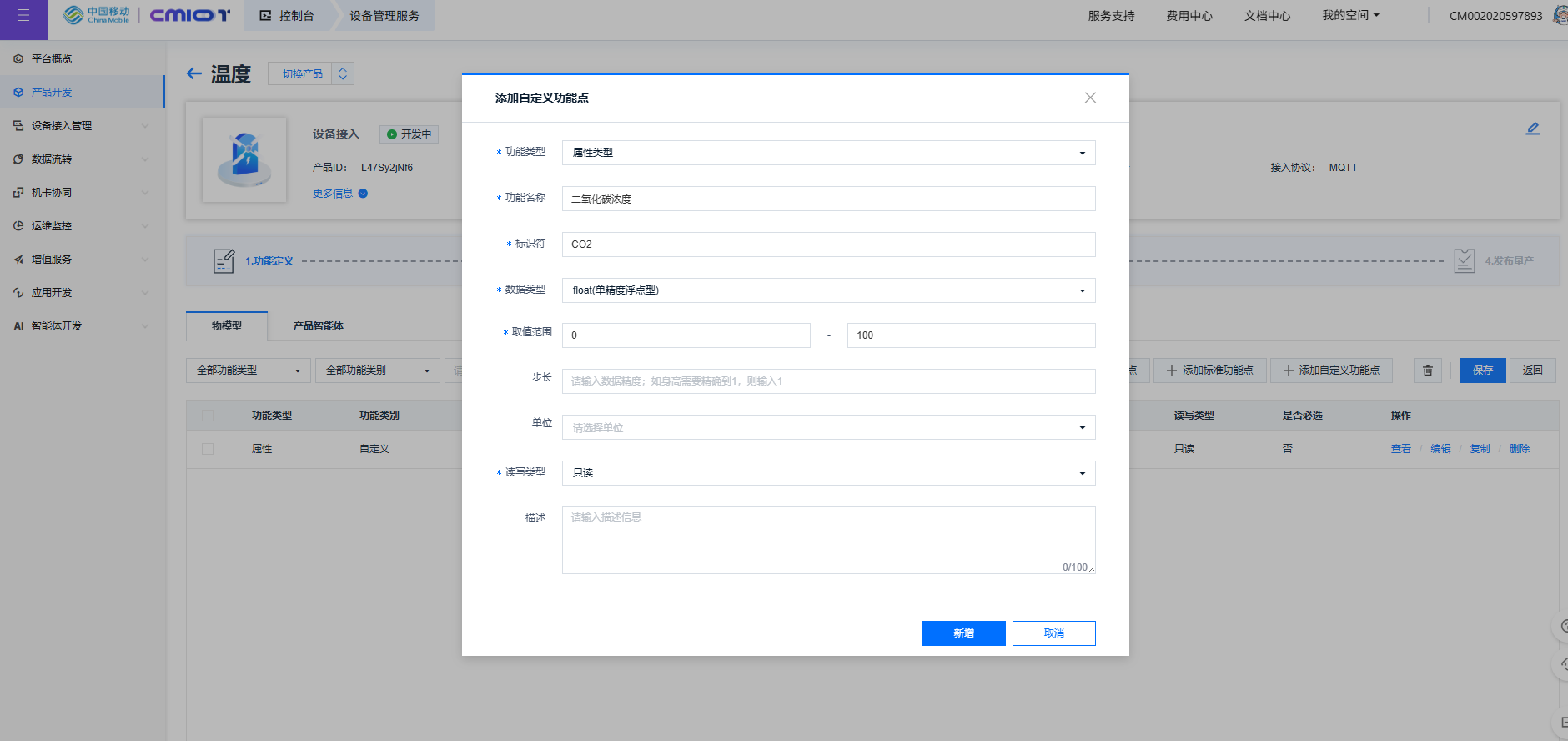1568x741 pixels.
Task: Click the 功能名称 field with 二氧化碳浓度
Action: (828, 199)
